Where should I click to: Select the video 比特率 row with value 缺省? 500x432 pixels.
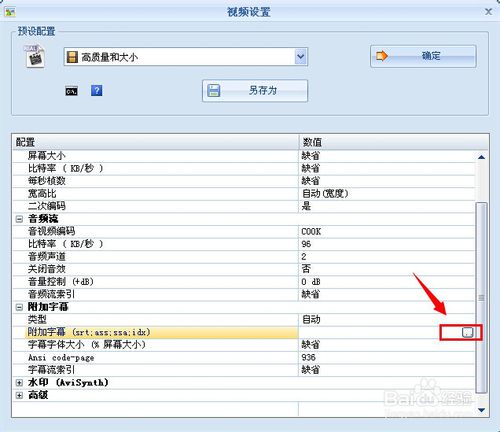pos(244,168)
